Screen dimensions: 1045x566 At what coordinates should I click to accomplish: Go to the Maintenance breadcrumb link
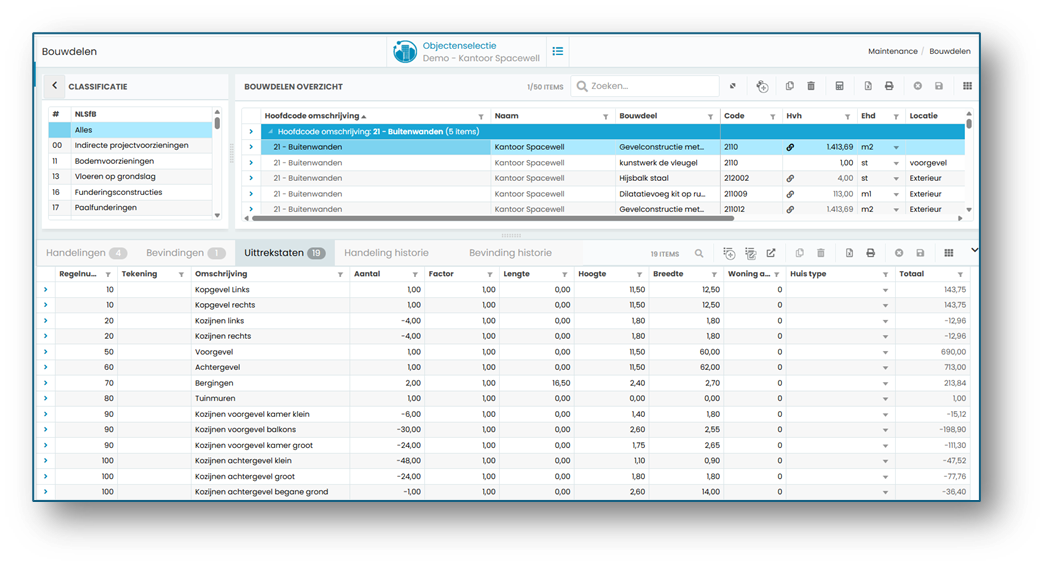click(x=892, y=51)
